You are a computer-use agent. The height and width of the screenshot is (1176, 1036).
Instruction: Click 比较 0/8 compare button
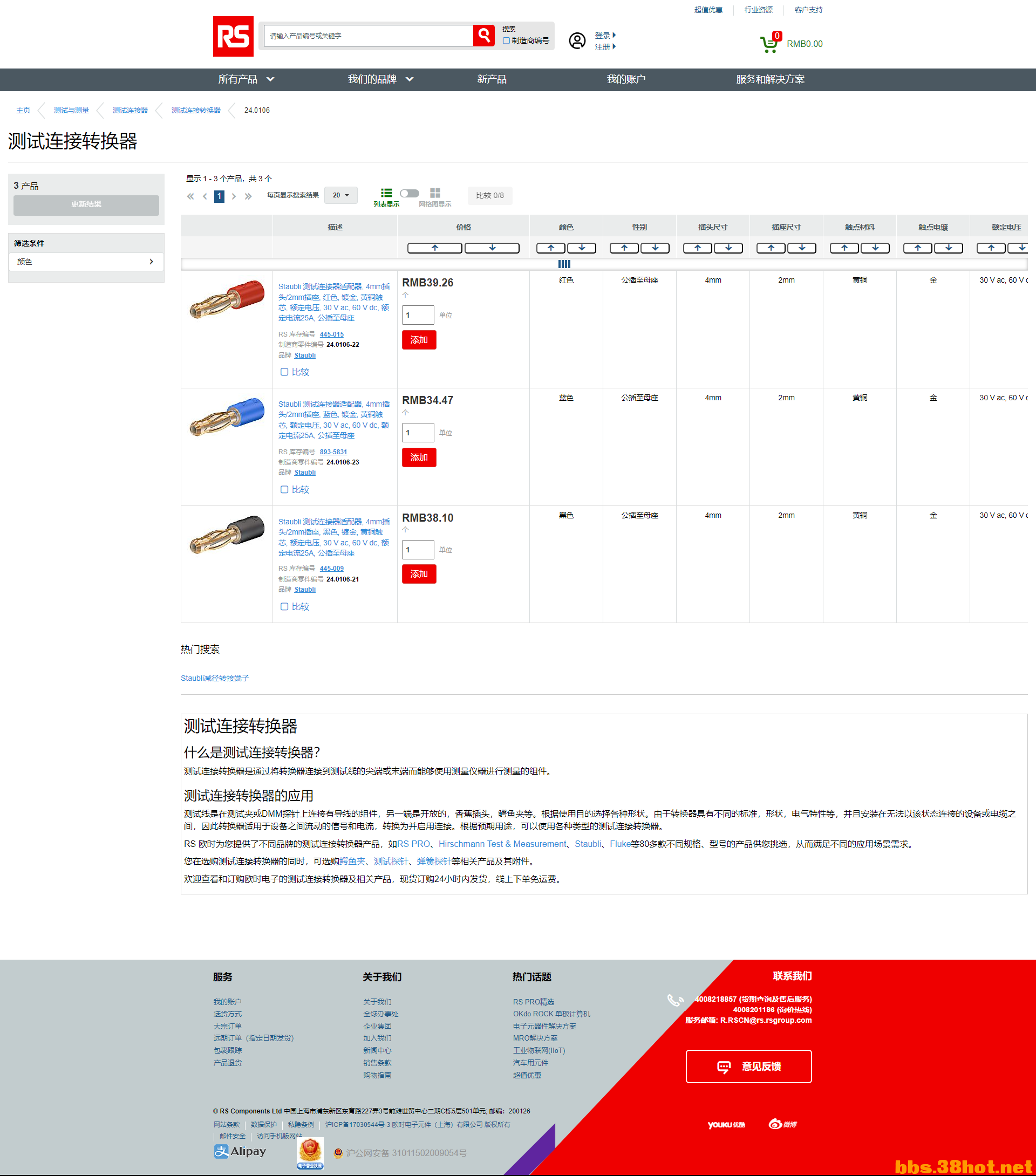click(490, 196)
